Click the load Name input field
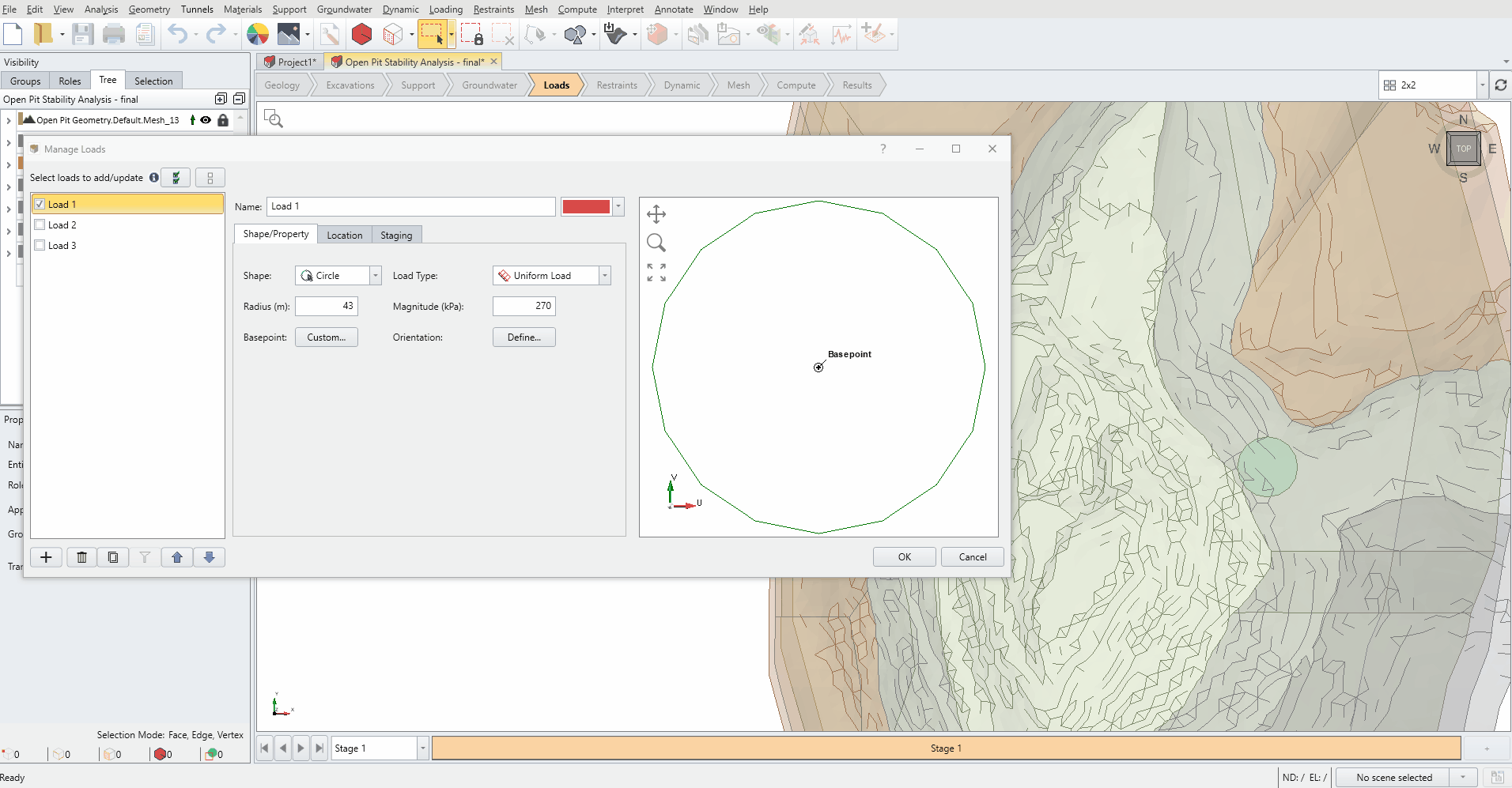Viewport: 1512px width, 788px height. click(411, 206)
